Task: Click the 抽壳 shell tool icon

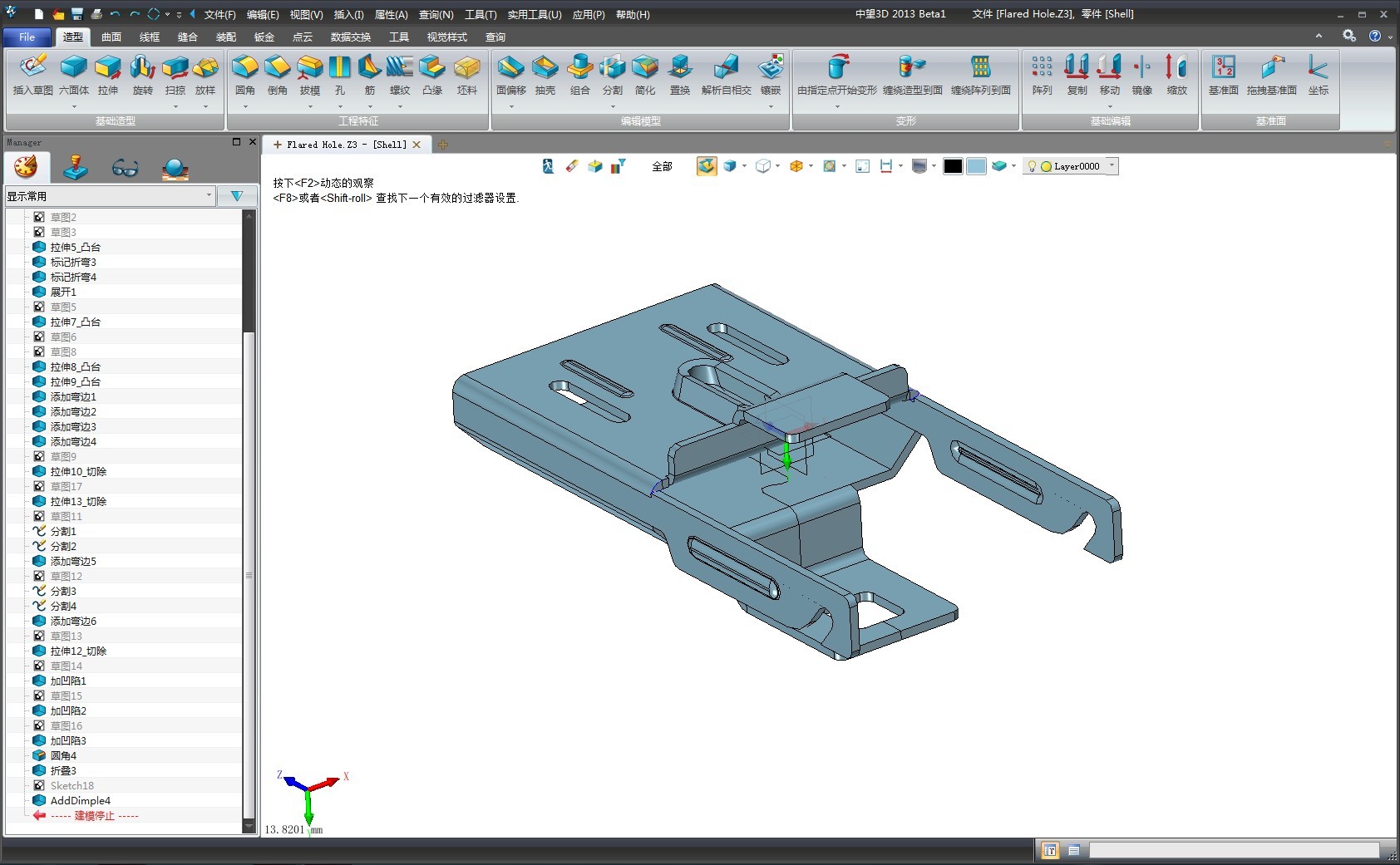Action: tap(545, 73)
